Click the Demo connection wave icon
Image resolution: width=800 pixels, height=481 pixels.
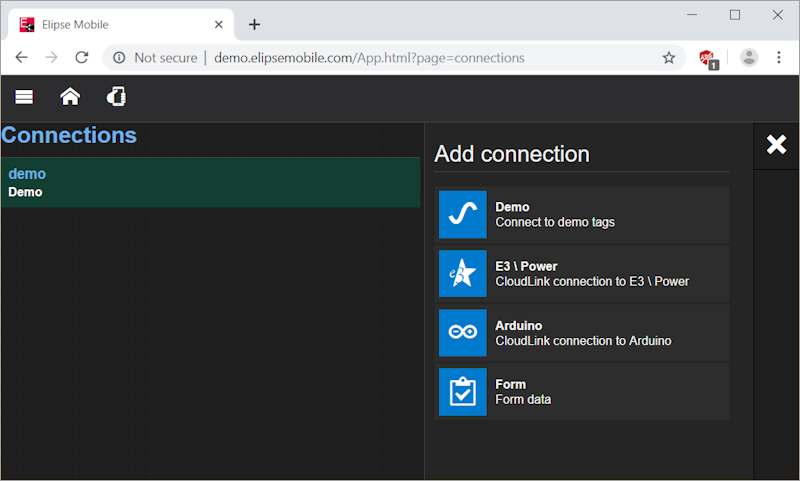[x=462, y=214]
